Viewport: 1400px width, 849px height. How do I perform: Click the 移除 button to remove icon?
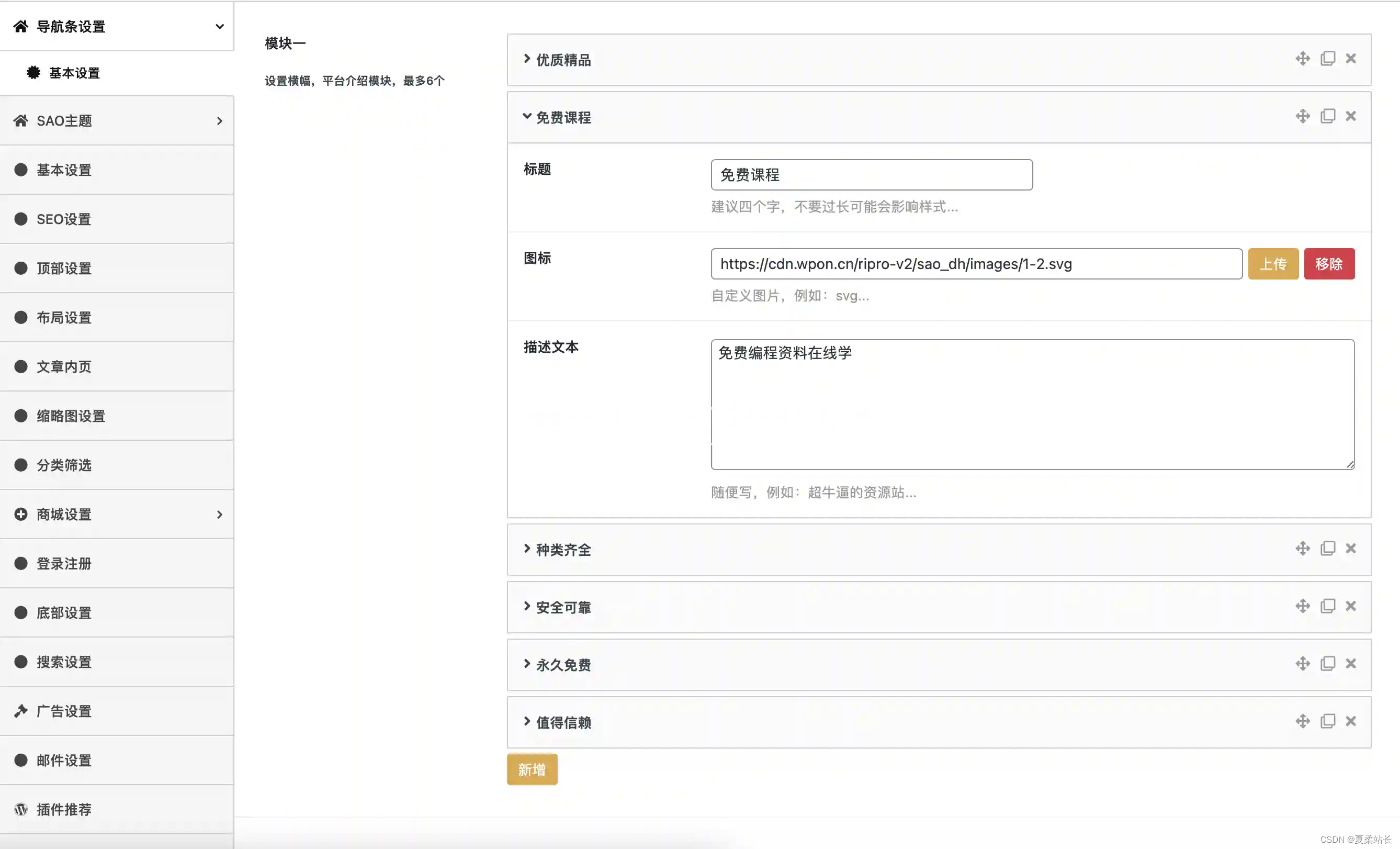coord(1329,263)
